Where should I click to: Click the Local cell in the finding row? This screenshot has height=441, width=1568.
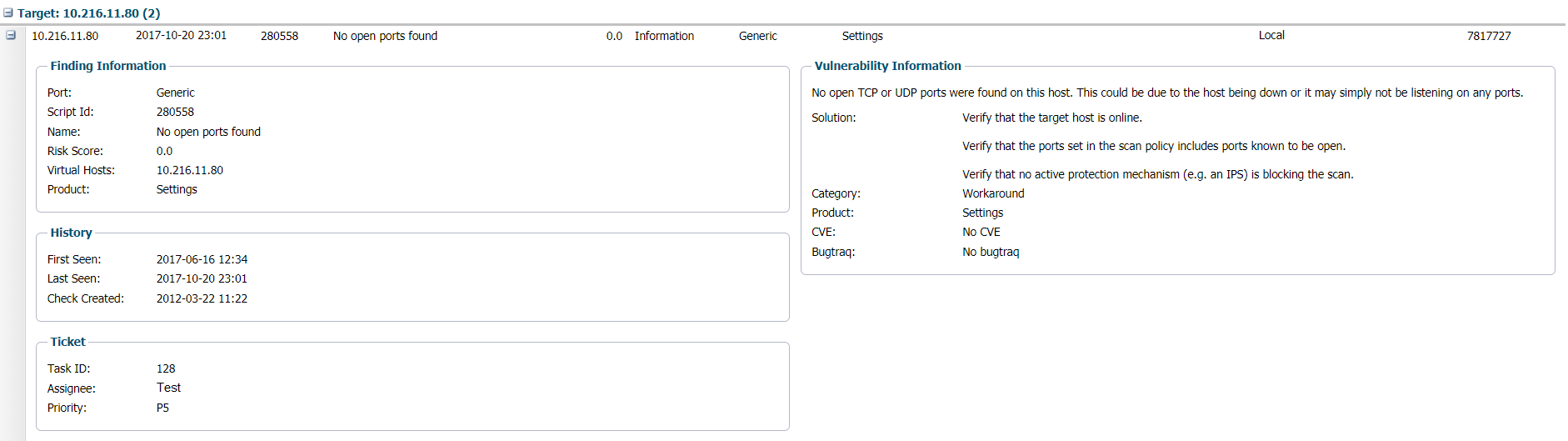tap(1271, 36)
